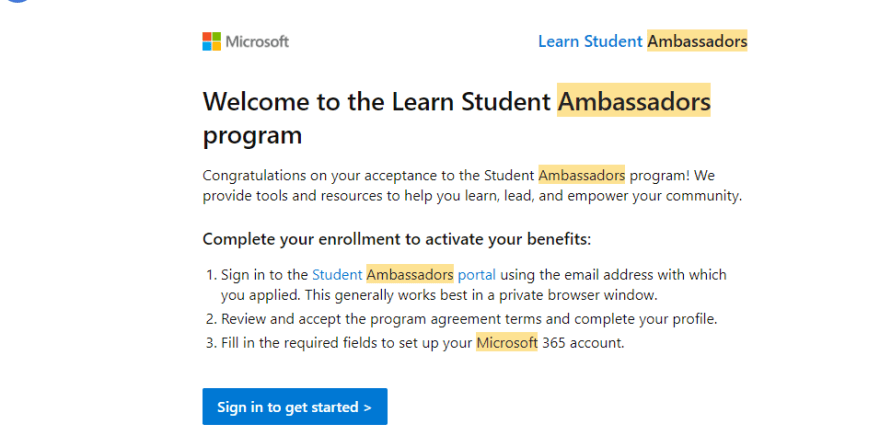Image resolution: width=880 pixels, height=447 pixels.
Task: Click the word portal in step one
Action: (476, 275)
